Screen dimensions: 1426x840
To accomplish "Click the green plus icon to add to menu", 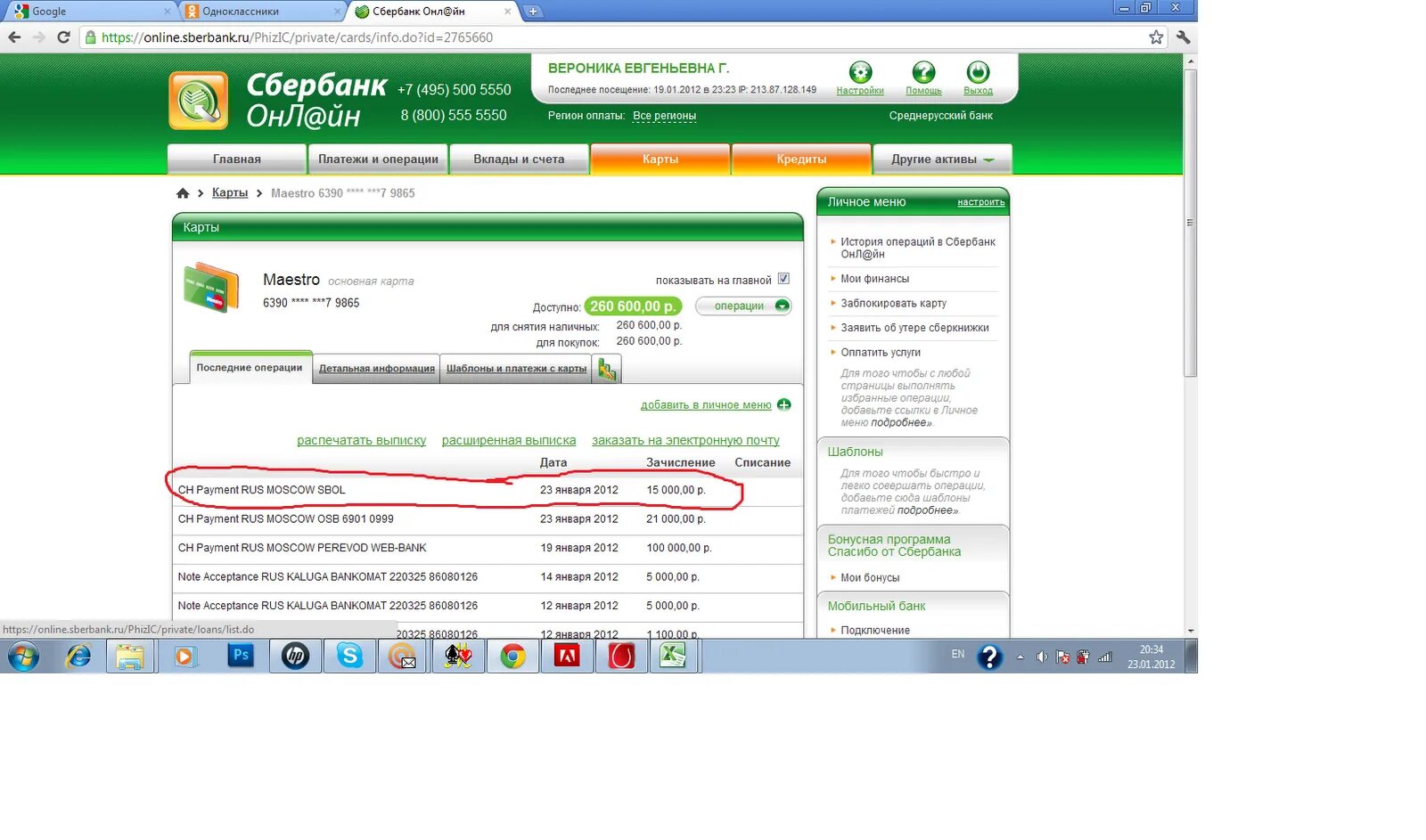I will pyautogui.click(x=783, y=404).
